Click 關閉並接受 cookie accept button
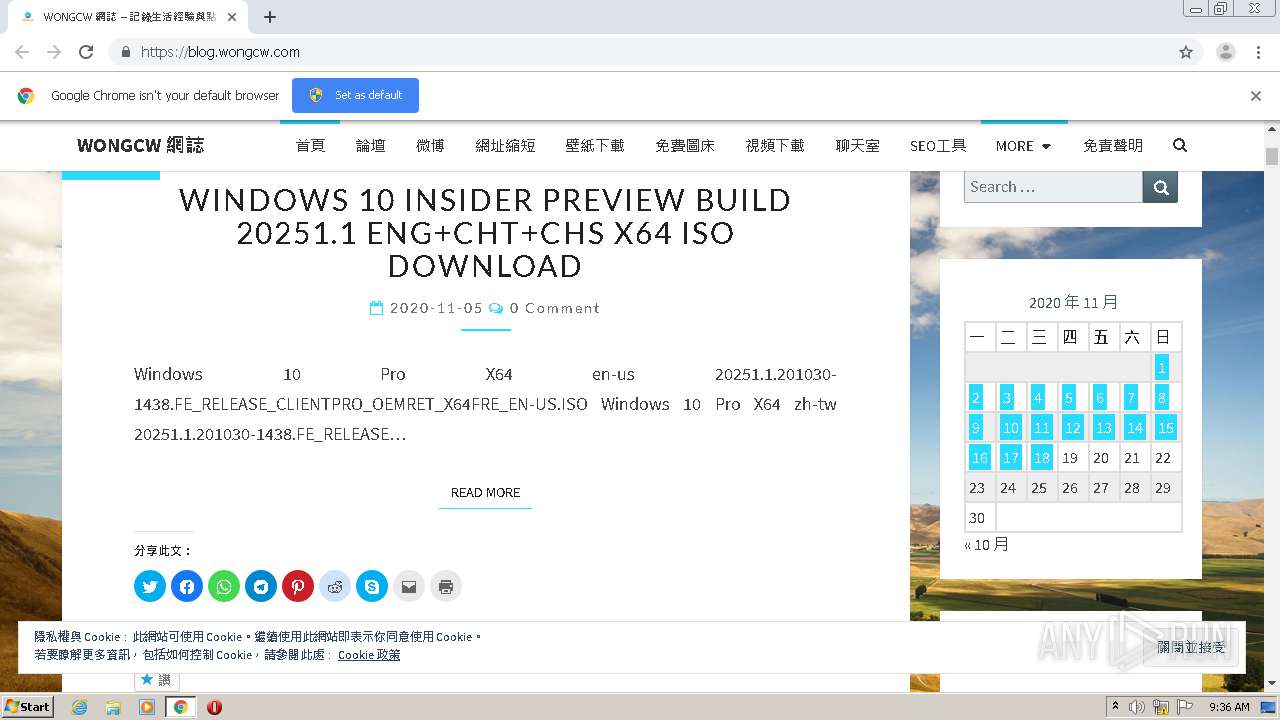The image size is (1280, 720). click(x=1191, y=647)
